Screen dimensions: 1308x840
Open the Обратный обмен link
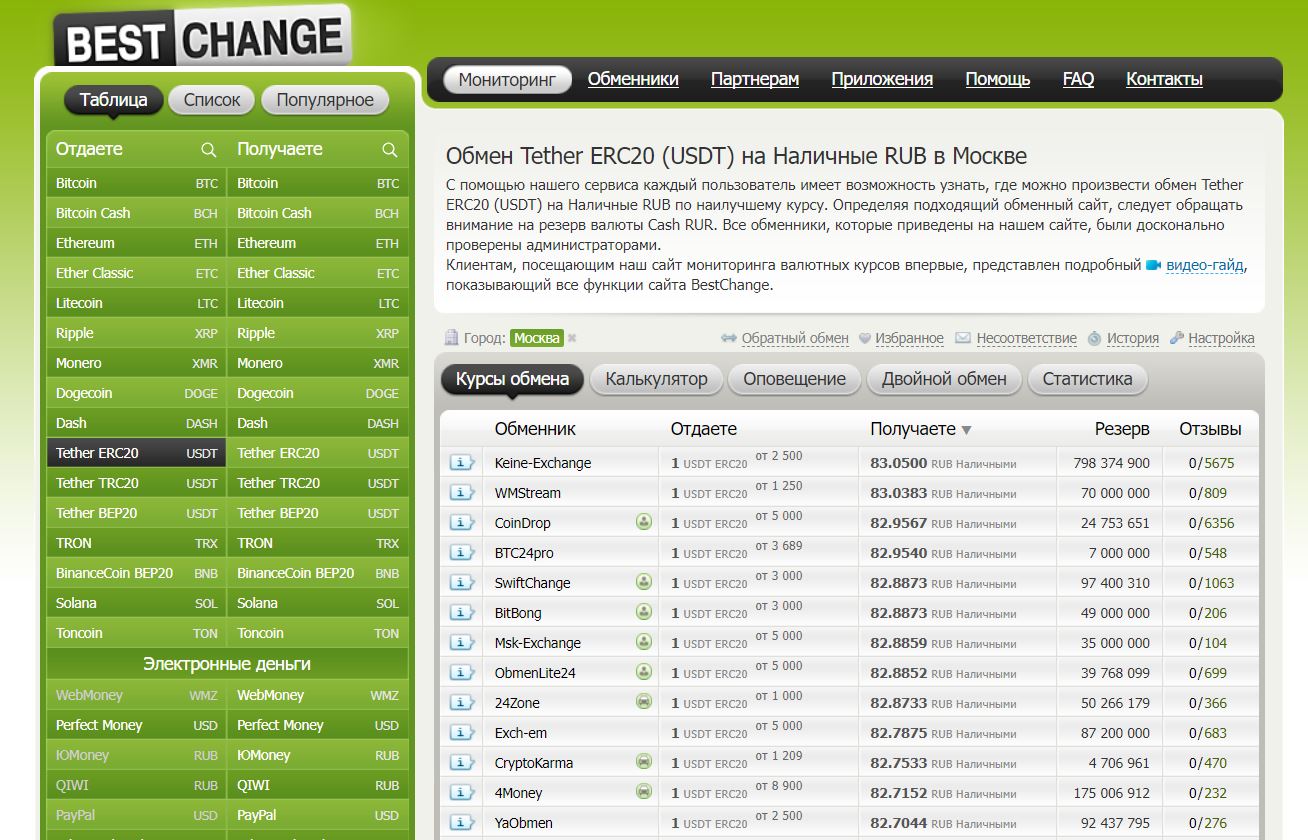(x=794, y=338)
